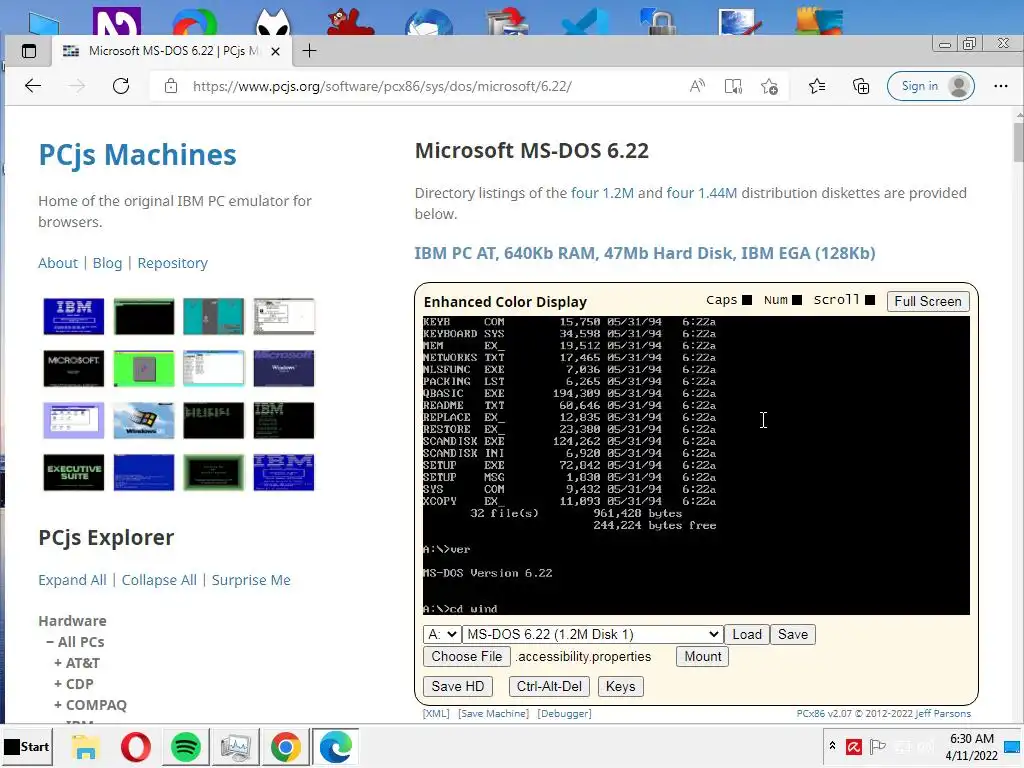Close the Microsoft MS-DOS 6.22 tab
The width and height of the screenshot is (1024, 768).
click(276, 51)
